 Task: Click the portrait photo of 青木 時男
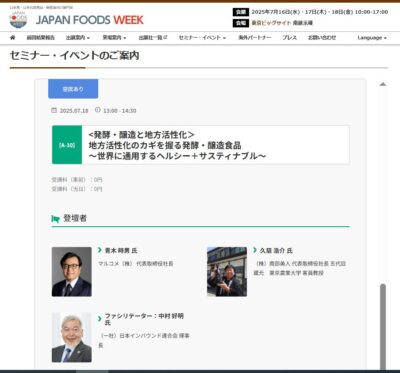[72, 272]
